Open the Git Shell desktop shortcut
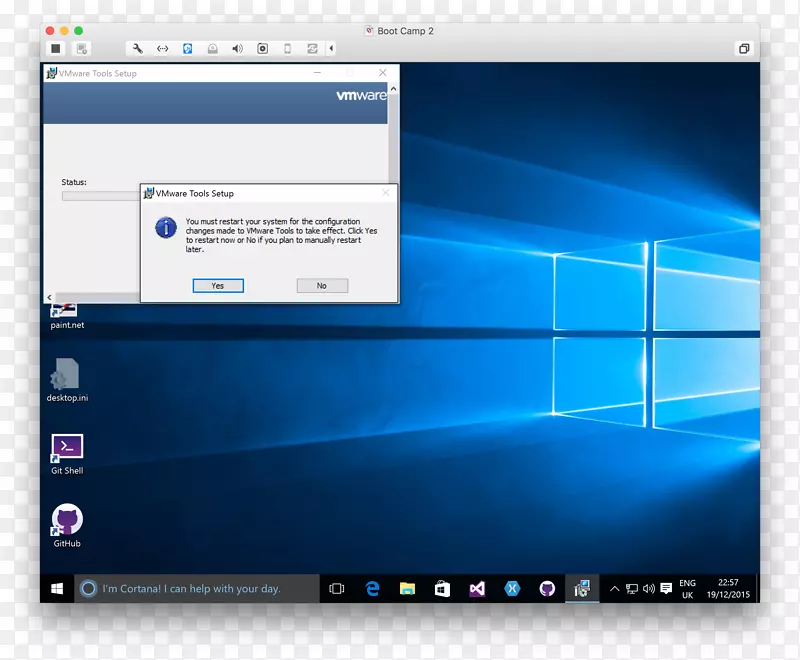Viewport: 800px width, 660px height. [x=66, y=448]
